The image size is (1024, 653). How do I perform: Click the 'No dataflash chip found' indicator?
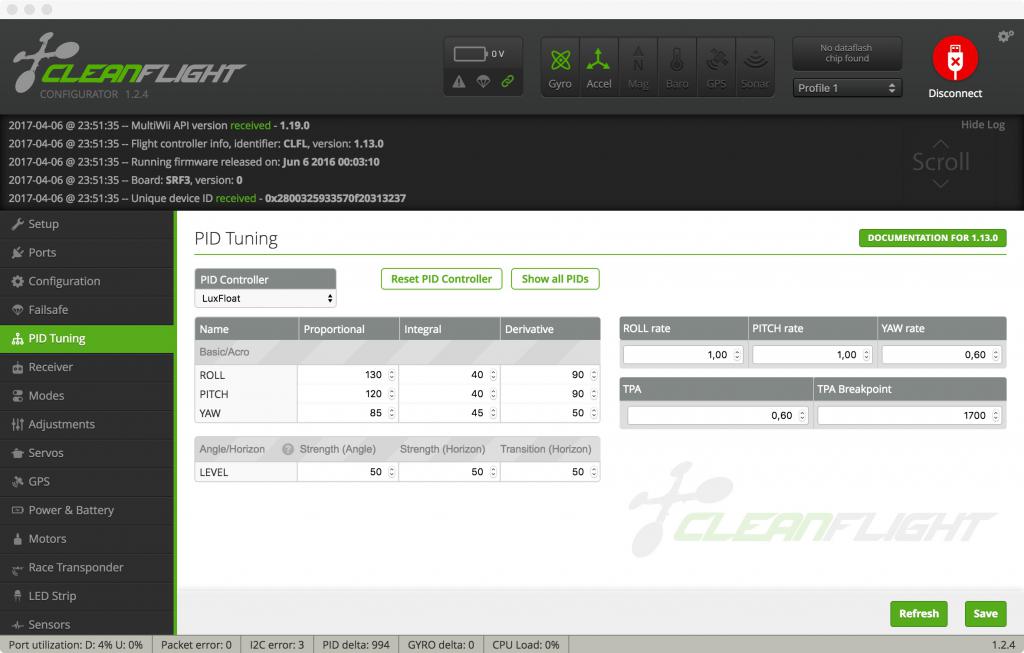point(846,53)
